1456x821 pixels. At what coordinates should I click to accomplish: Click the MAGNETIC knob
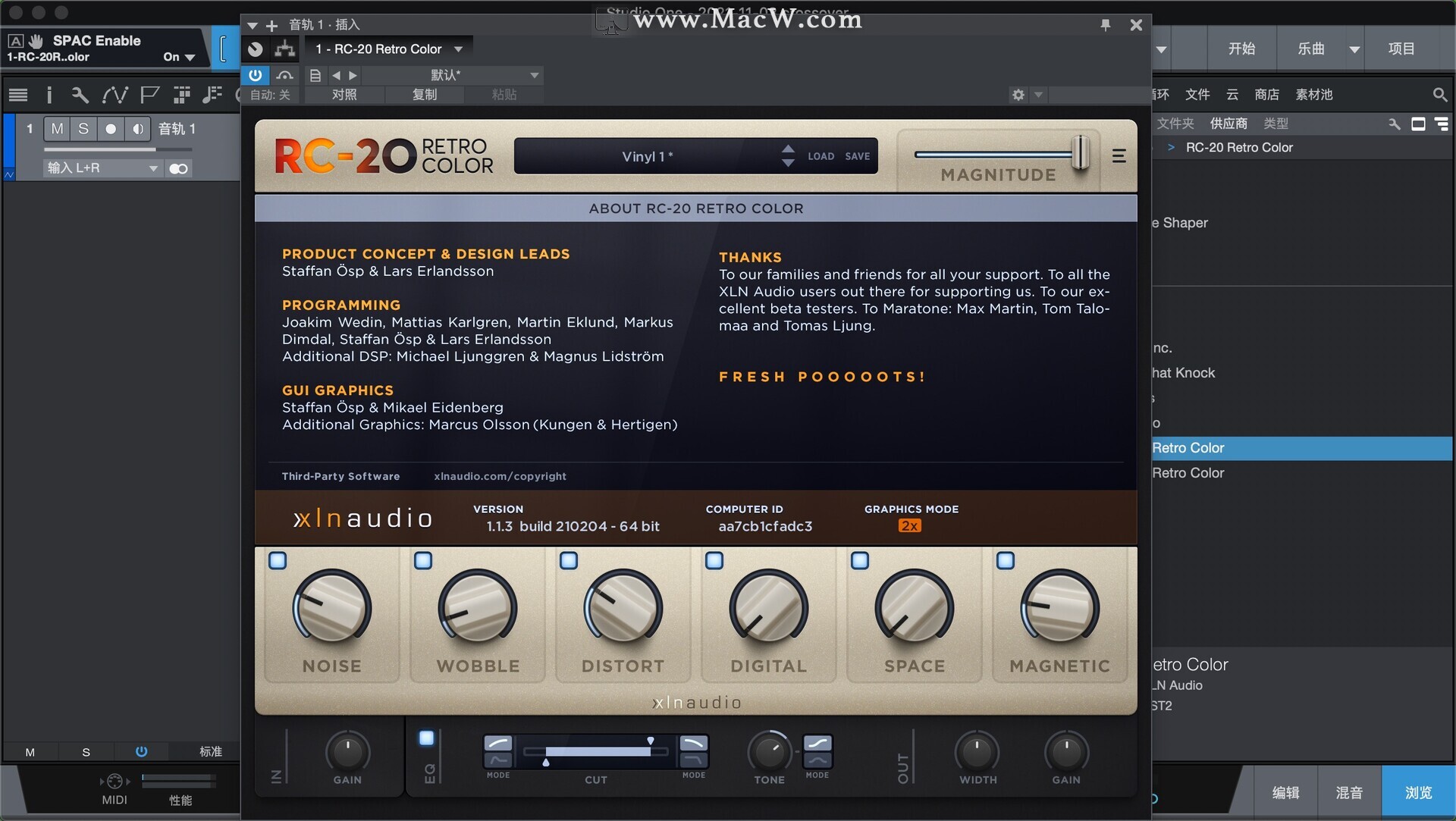pyautogui.click(x=1060, y=608)
